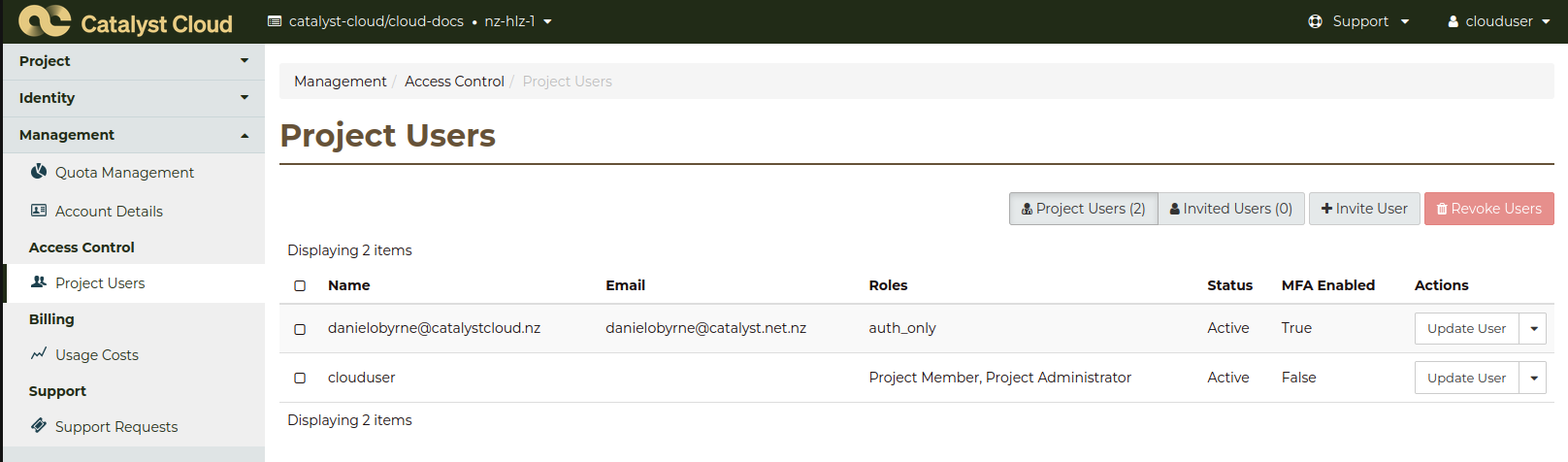Click Management breadcrumb link
Viewport: 1568px width, 462px height.
pyautogui.click(x=340, y=82)
